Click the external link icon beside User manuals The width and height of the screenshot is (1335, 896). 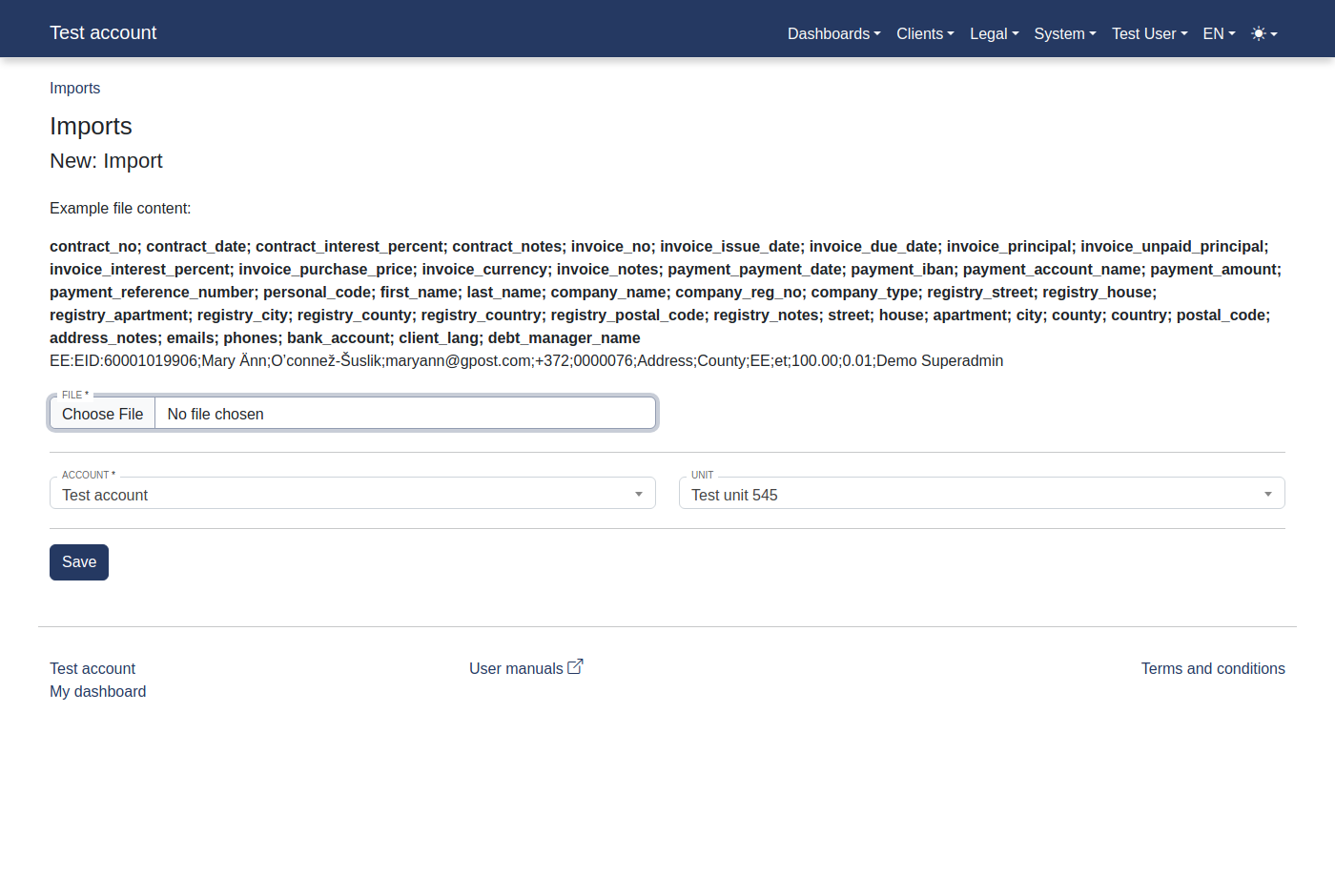tap(575, 666)
